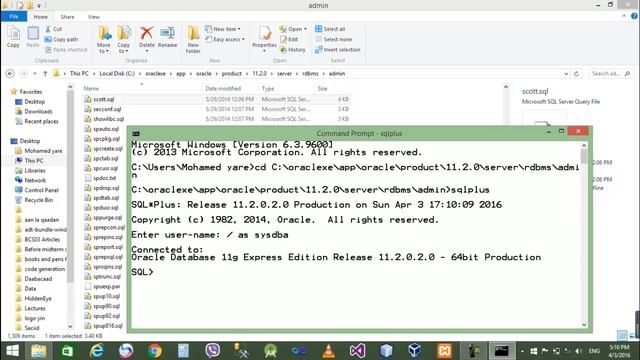Switch to the Share ribbon tab
This screenshot has height=360, width=640.
click(x=67, y=17)
